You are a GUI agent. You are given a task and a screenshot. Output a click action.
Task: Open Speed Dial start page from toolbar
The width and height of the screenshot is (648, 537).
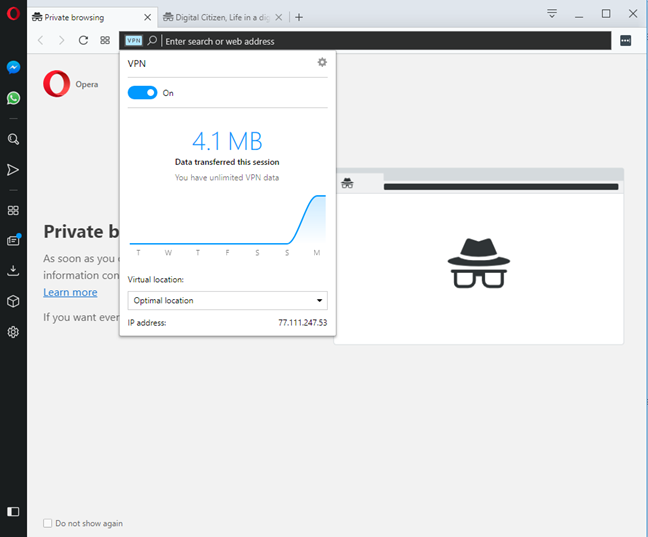105,41
